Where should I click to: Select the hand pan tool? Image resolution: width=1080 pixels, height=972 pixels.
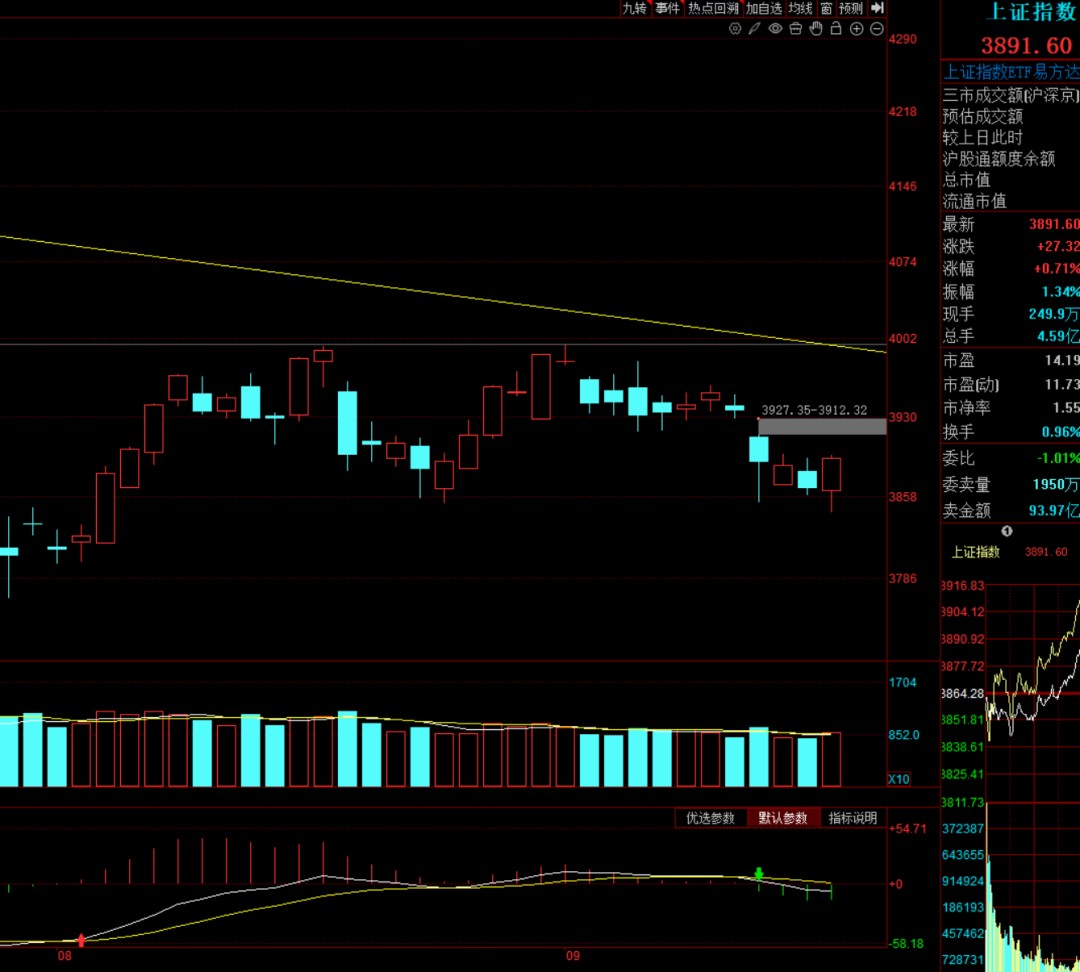pyautogui.click(x=816, y=28)
